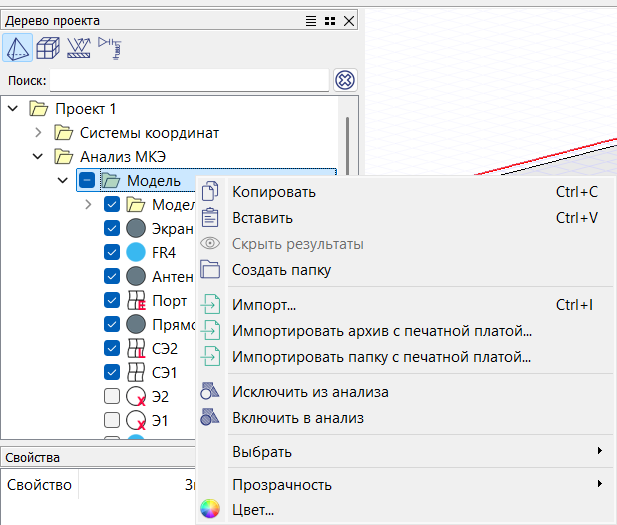Toggle the СЭ1 checkbox
617x525 pixels.
pyautogui.click(x=112, y=372)
